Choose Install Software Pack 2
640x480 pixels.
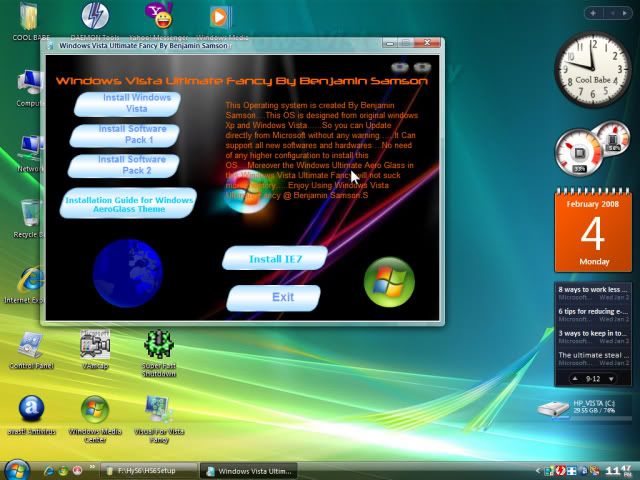[x=124, y=166]
